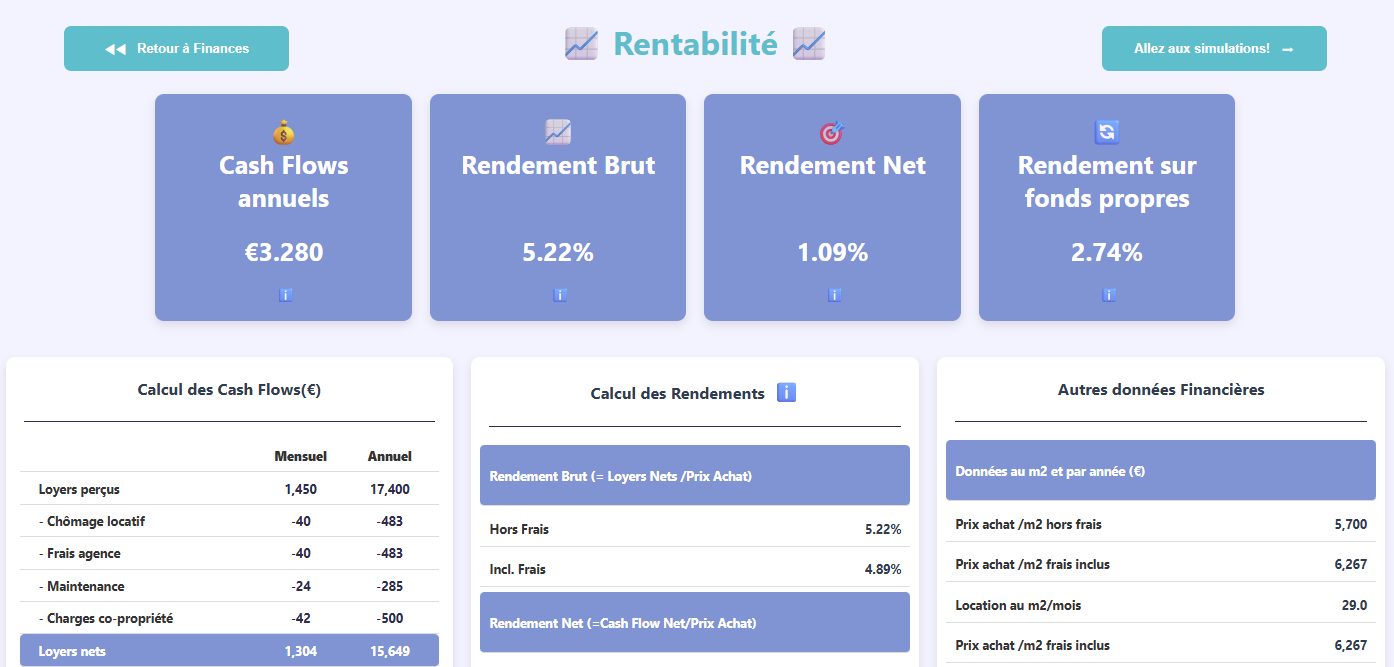This screenshot has width=1394, height=667.
Task: Click the Maintenance annual value -285
Action: (390, 586)
